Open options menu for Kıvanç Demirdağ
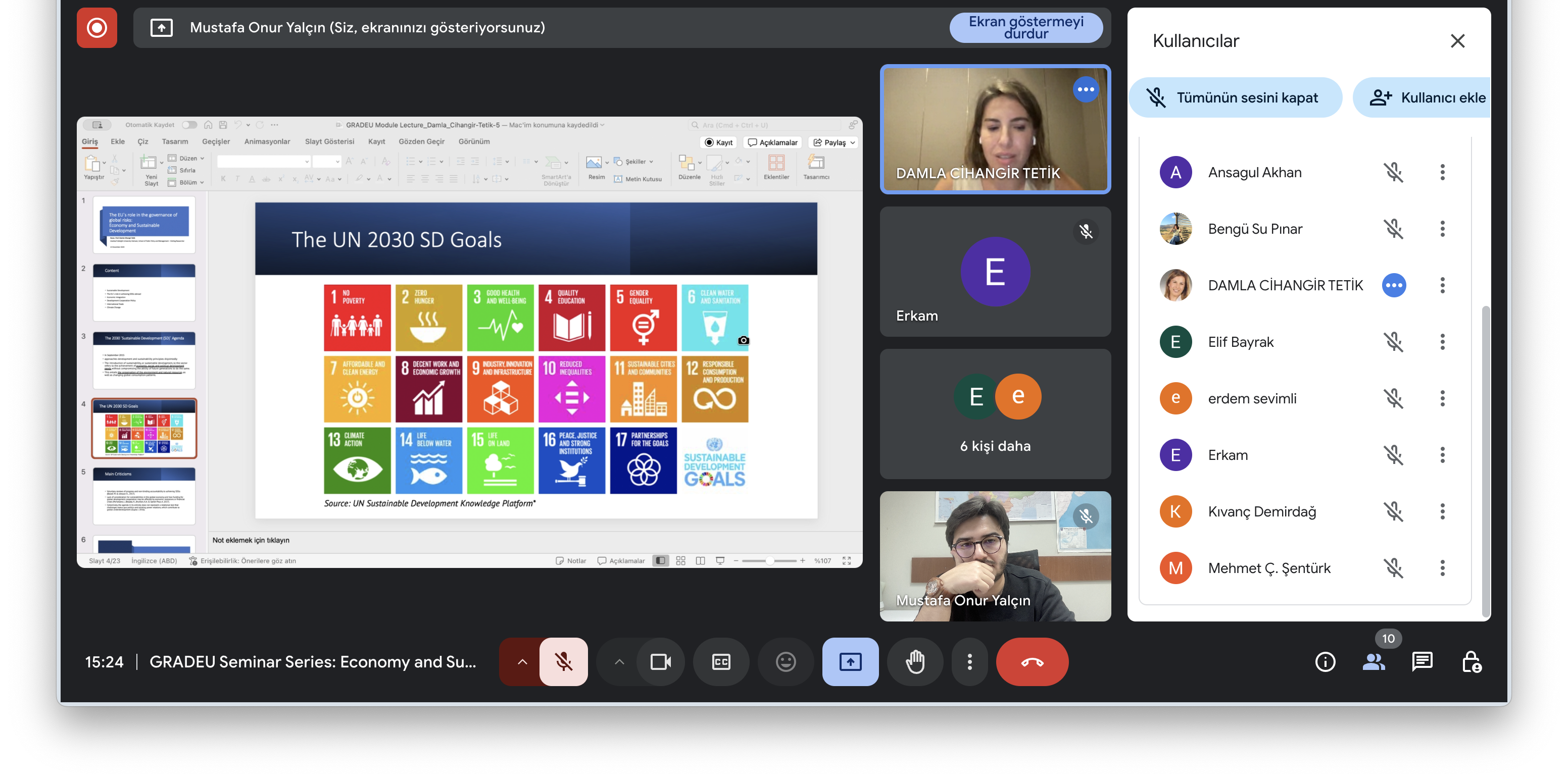1568x781 pixels. point(1442,511)
